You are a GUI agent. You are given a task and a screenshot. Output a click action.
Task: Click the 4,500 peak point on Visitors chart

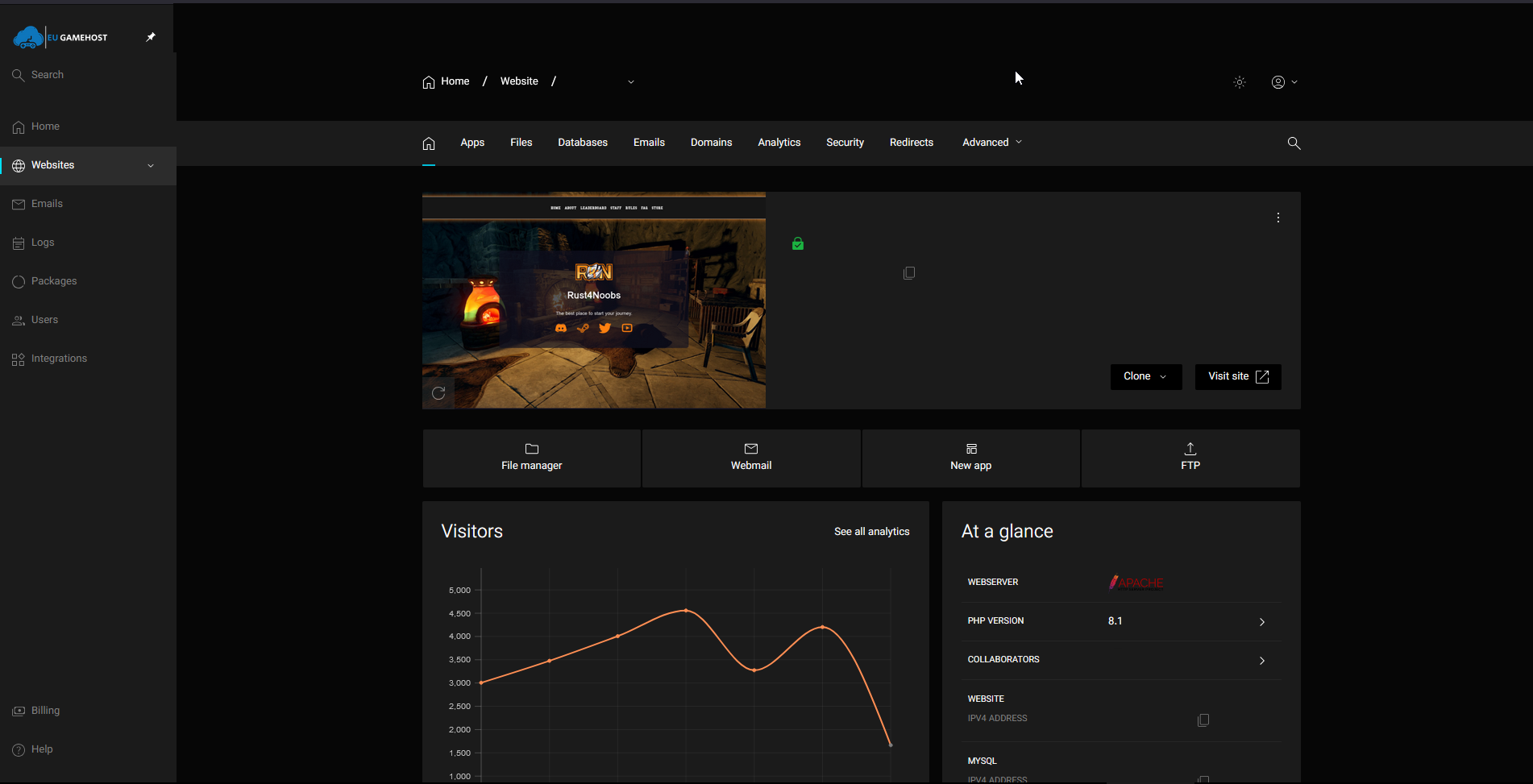coord(686,610)
